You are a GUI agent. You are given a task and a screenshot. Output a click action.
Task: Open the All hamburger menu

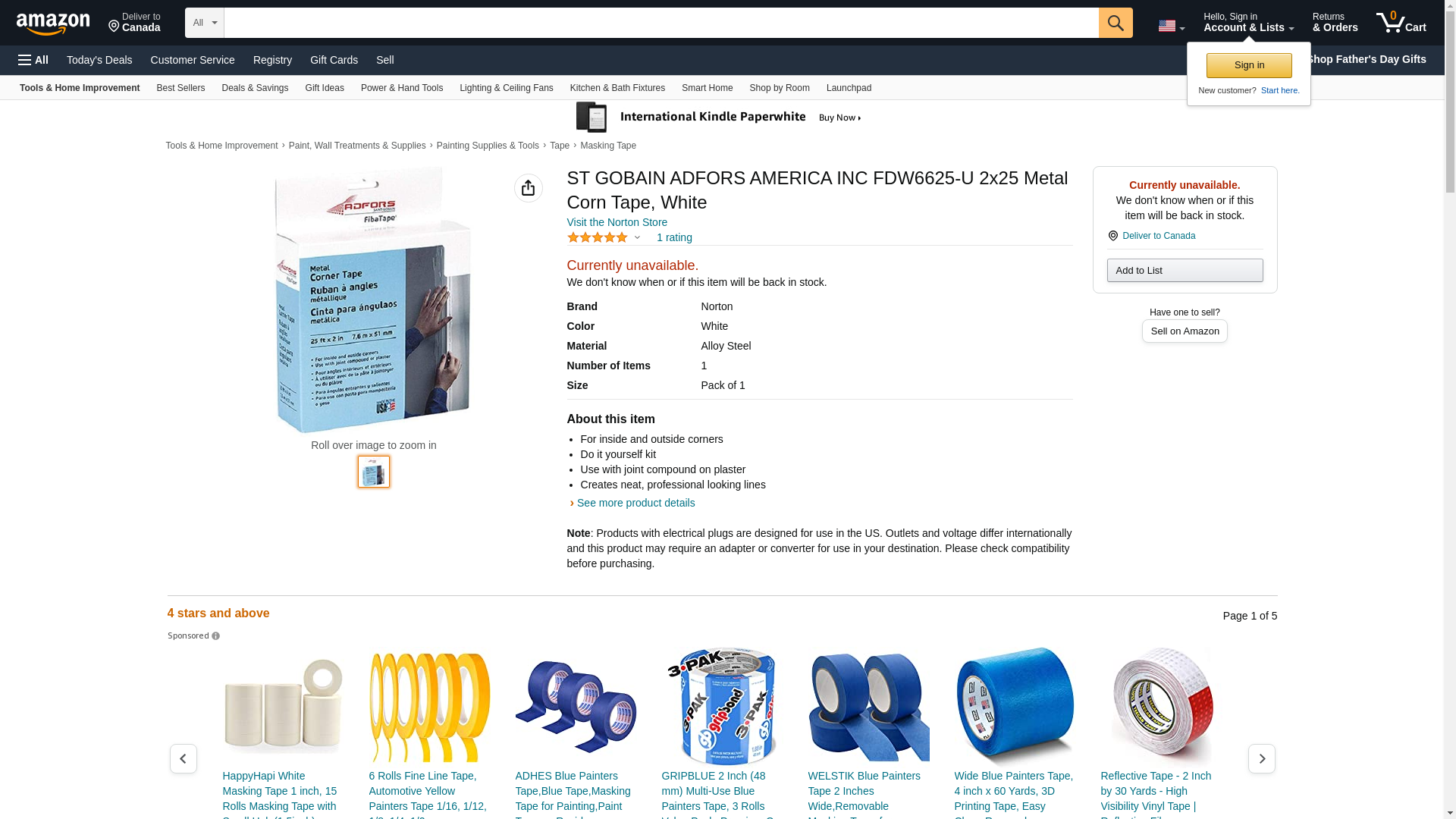(33, 60)
